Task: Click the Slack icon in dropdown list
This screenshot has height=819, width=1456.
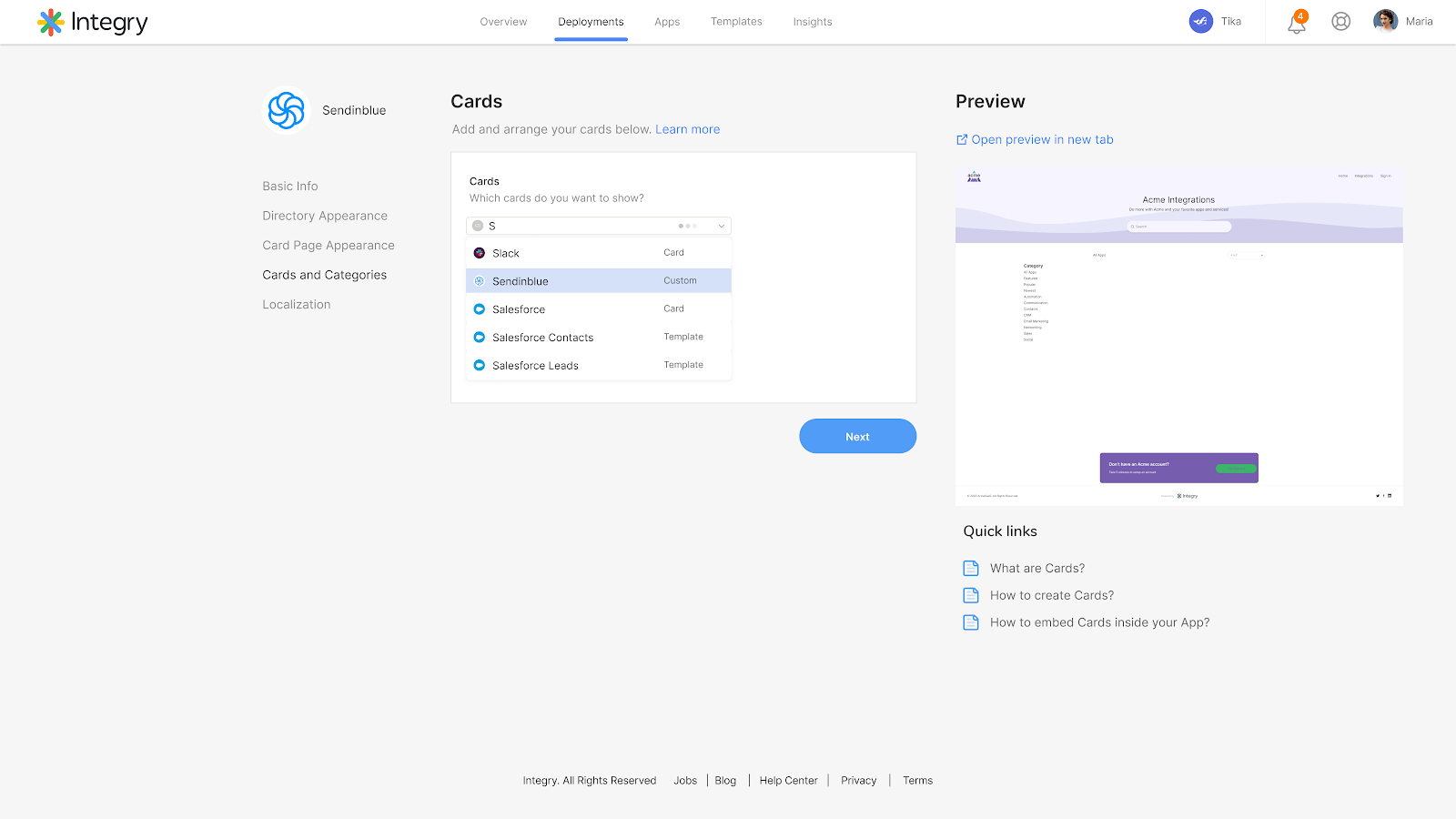Action: click(x=480, y=253)
